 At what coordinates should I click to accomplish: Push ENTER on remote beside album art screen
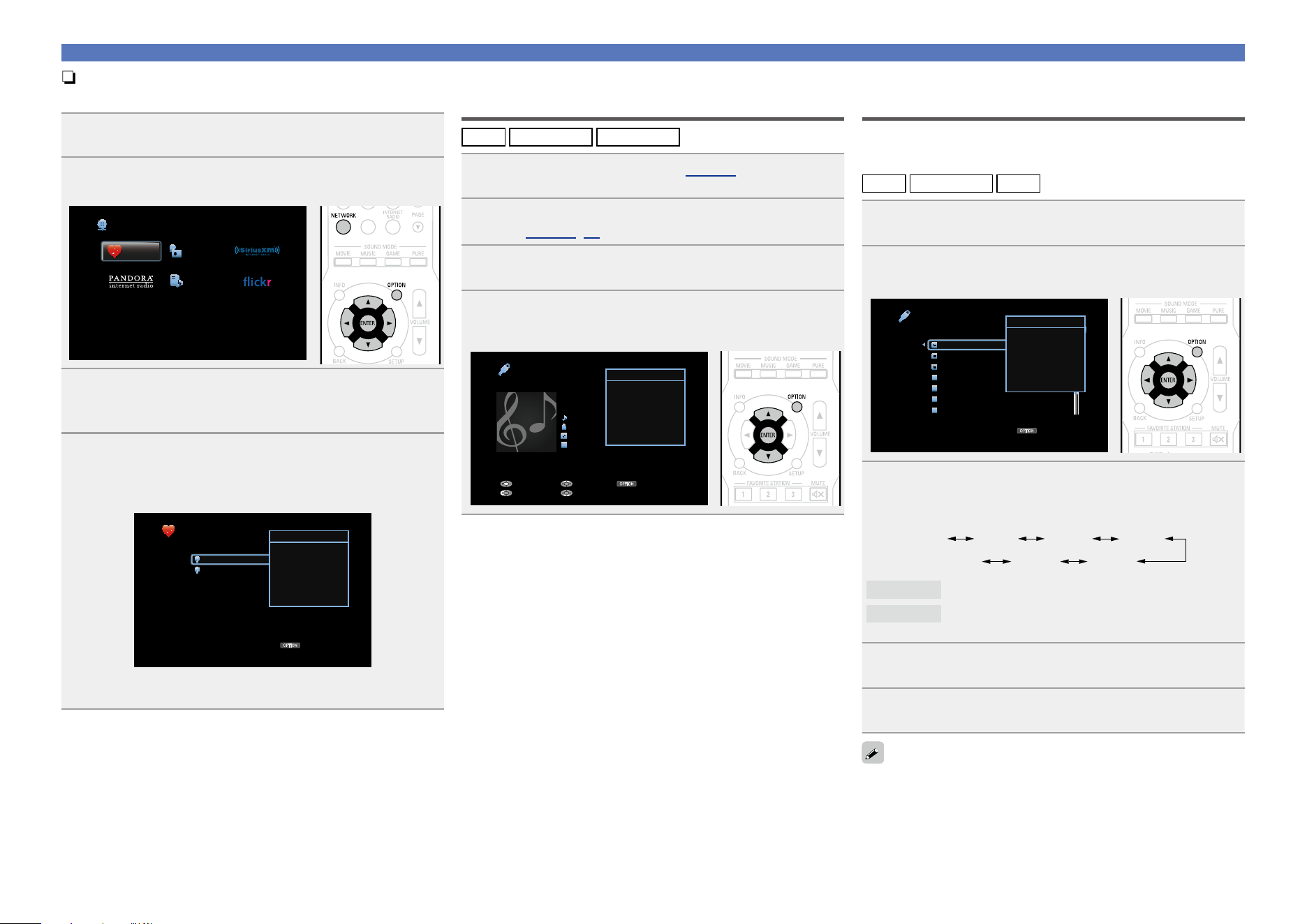(x=768, y=435)
